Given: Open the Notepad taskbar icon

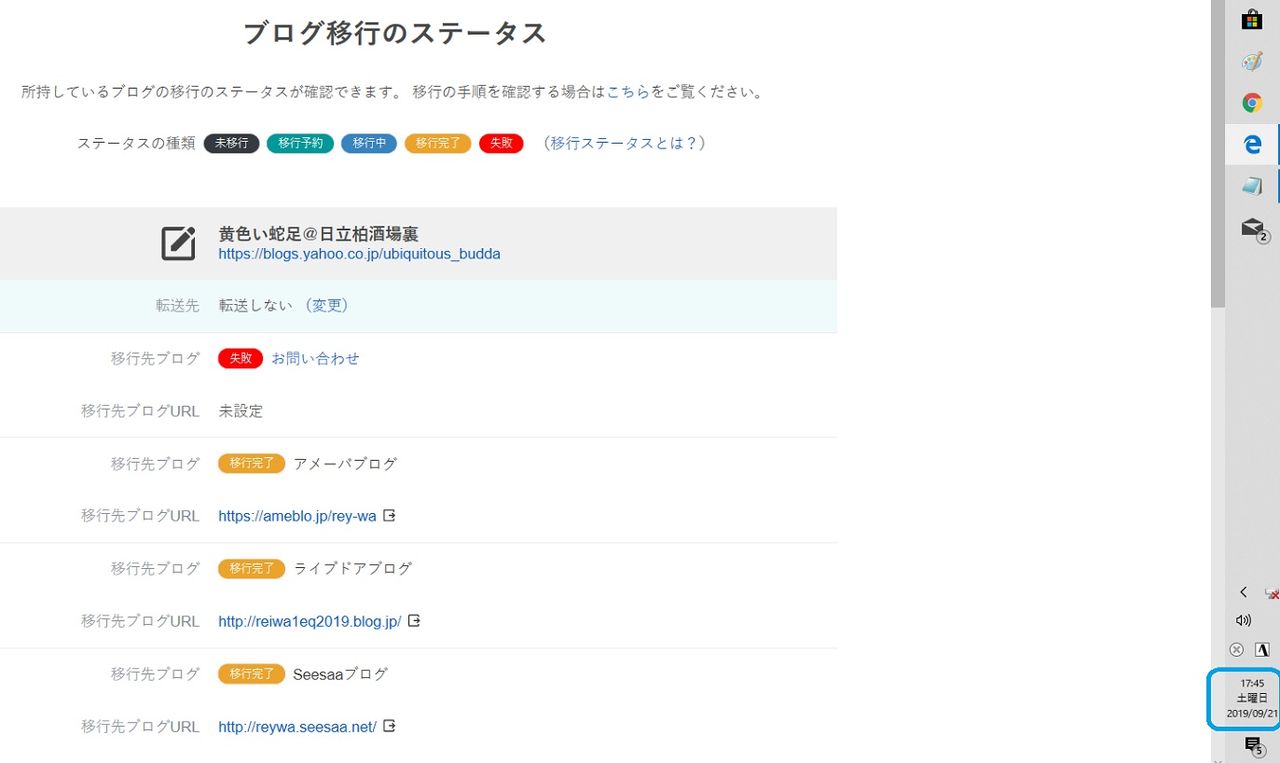Looking at the screenshot, I should [1251, 186].
